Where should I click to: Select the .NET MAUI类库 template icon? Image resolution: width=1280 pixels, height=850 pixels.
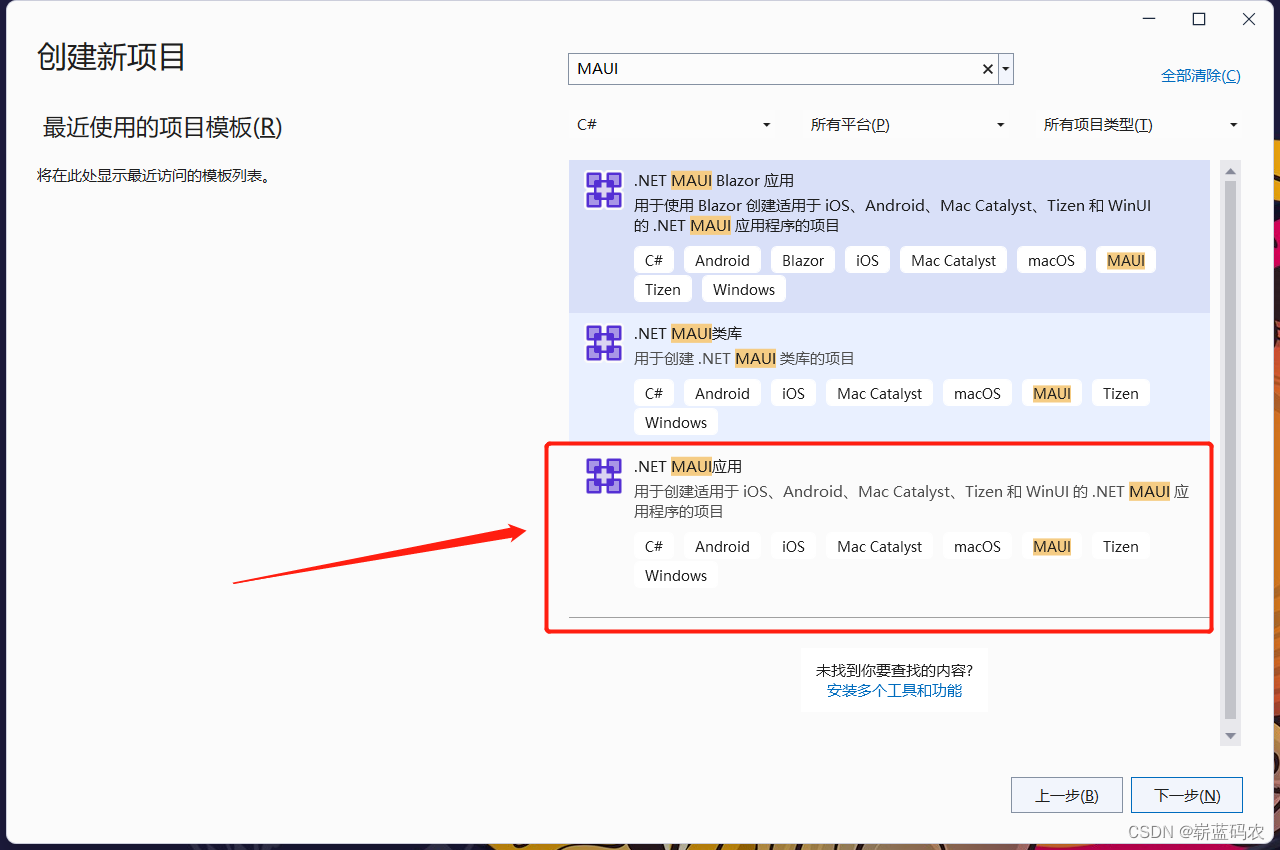604,343
